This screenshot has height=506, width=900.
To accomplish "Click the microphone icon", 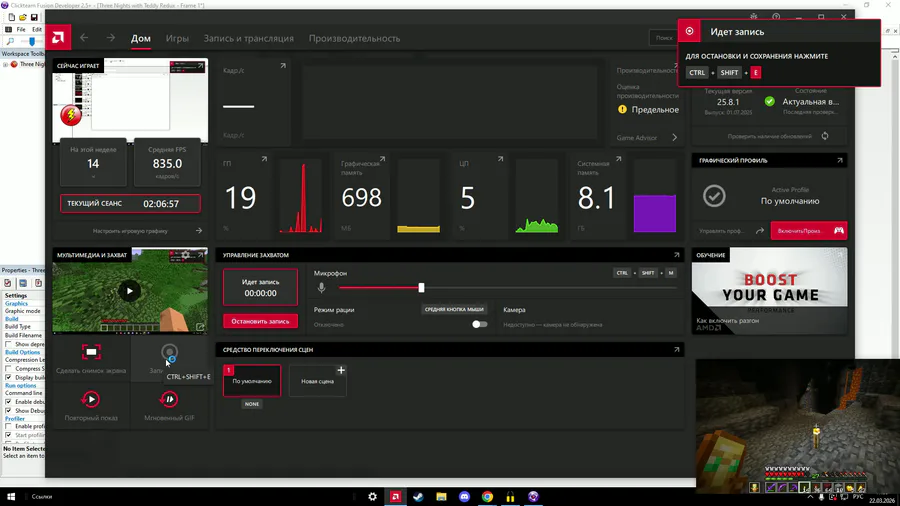I will (x=321, y=287).
